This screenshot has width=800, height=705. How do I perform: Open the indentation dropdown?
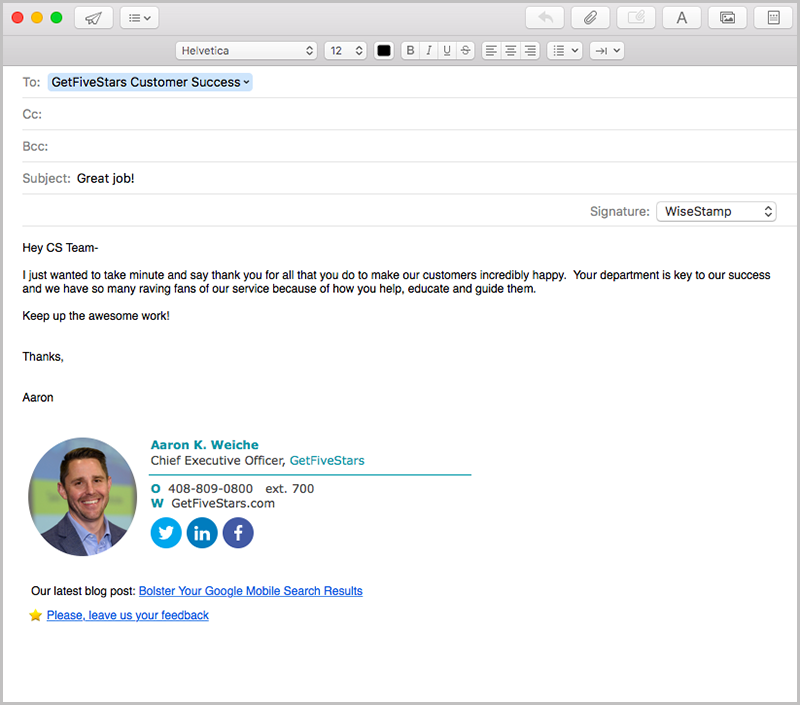[x=607, y=51]
